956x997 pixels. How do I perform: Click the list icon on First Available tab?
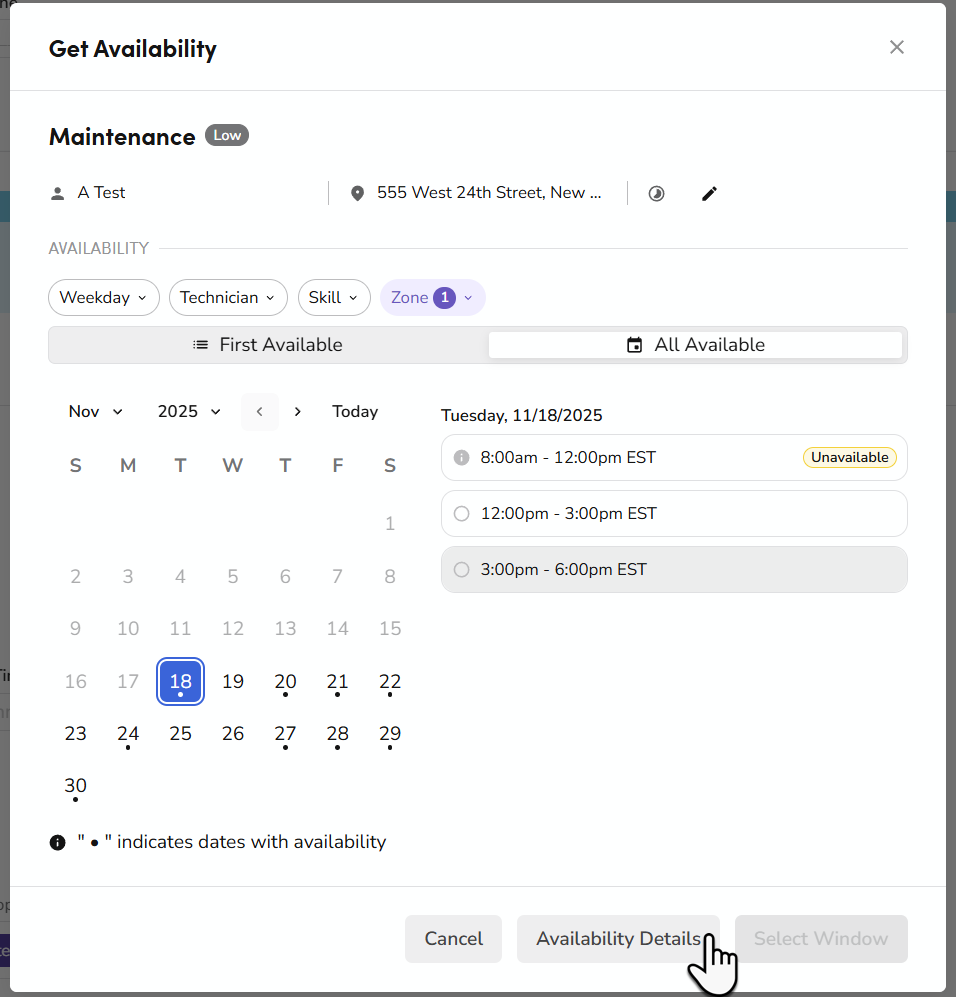pyautogui.click(x=199, y=344)
